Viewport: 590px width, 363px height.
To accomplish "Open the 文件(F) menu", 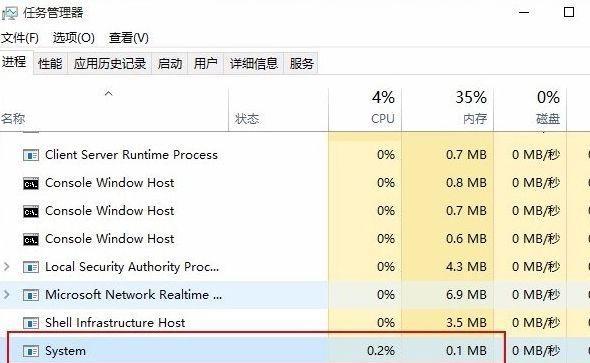I will (20, 38).
